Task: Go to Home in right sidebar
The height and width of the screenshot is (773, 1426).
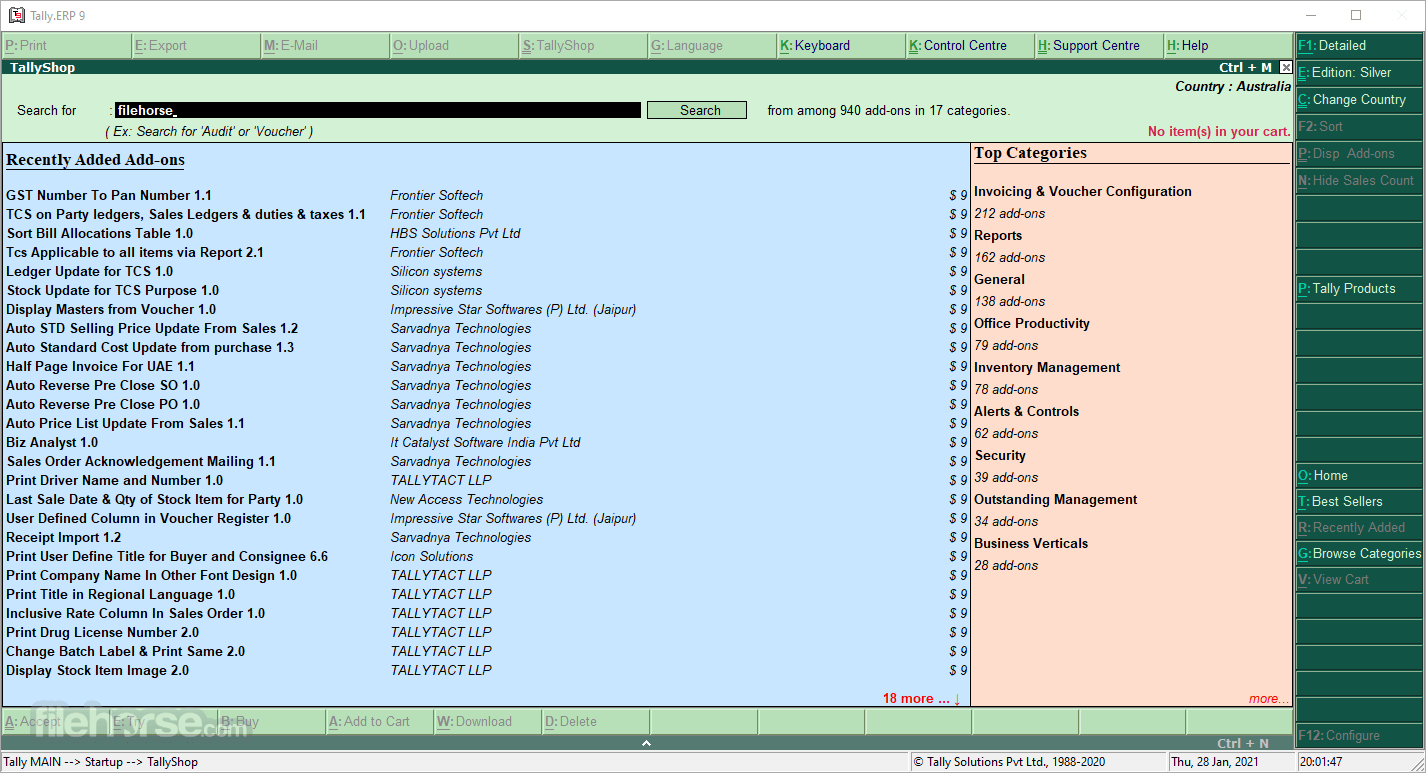Action: 1359,476
